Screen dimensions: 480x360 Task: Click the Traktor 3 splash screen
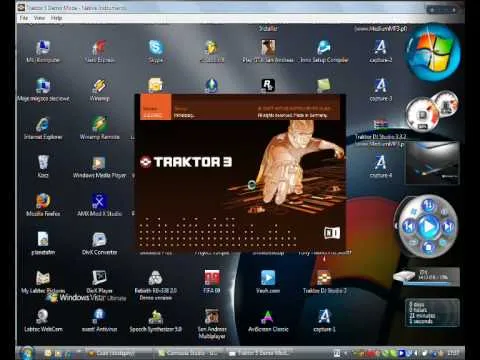(x=240, y=172)
